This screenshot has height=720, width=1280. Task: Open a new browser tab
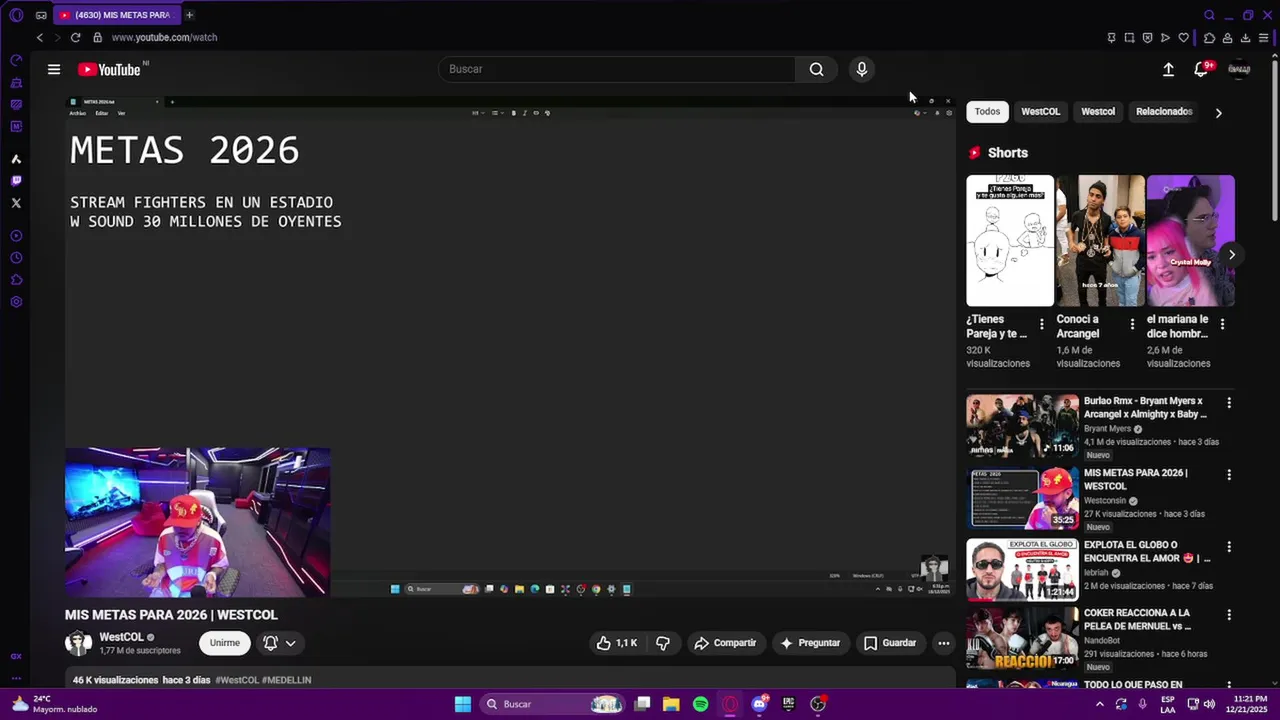pyautogui.click(x=189, y=15)
